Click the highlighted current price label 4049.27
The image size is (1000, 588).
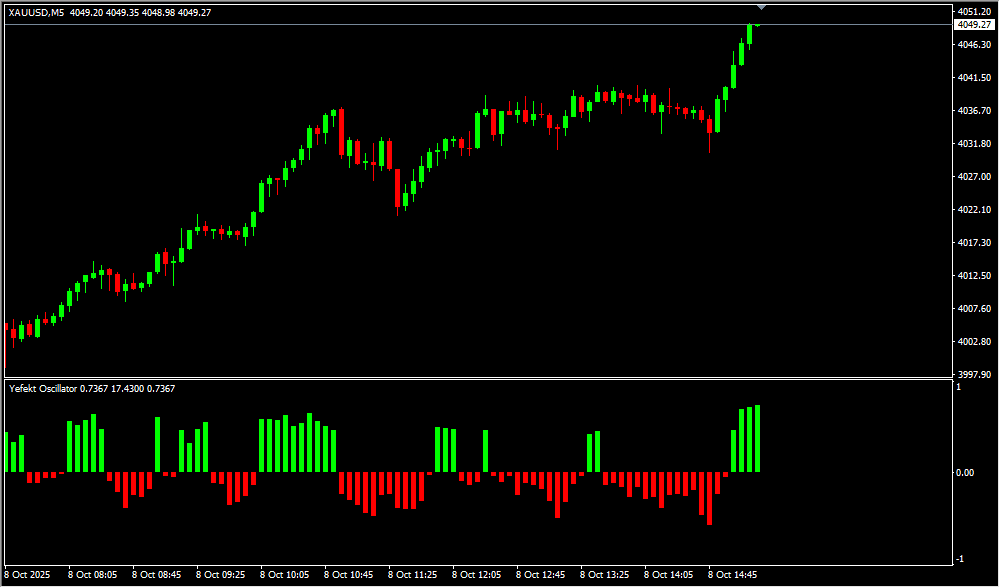coord(974,24)
